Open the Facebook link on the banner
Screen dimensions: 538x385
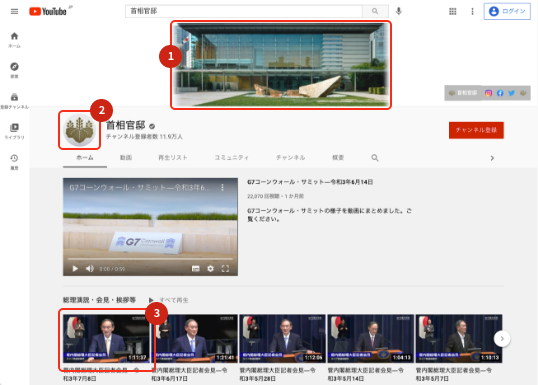500,93
